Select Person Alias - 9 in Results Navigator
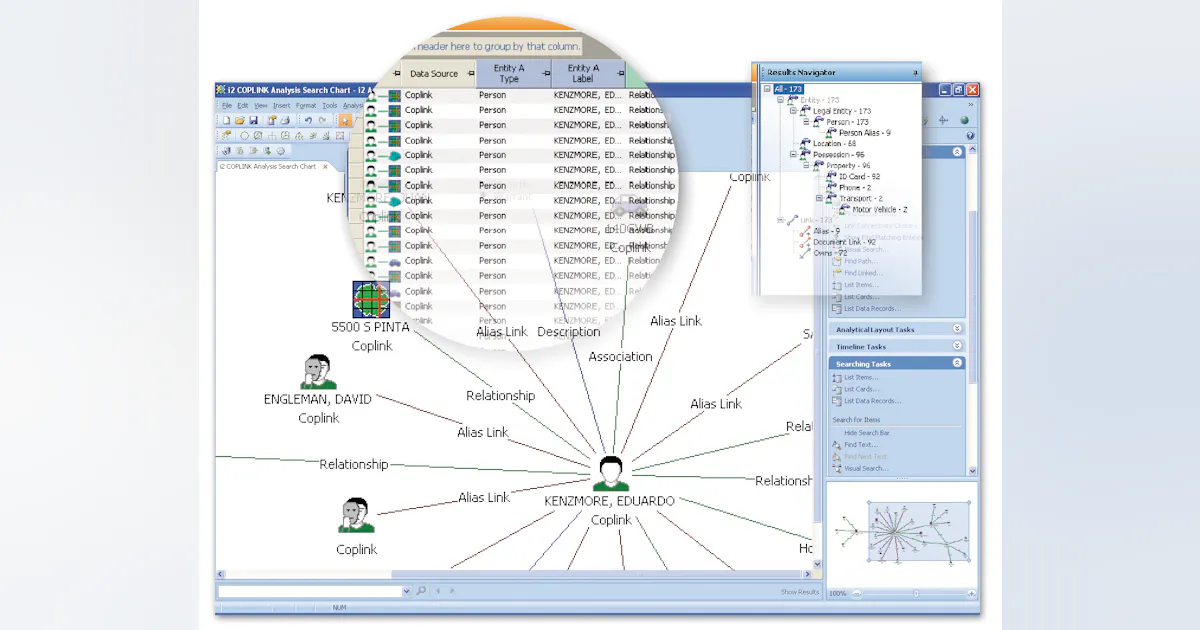 864,133
